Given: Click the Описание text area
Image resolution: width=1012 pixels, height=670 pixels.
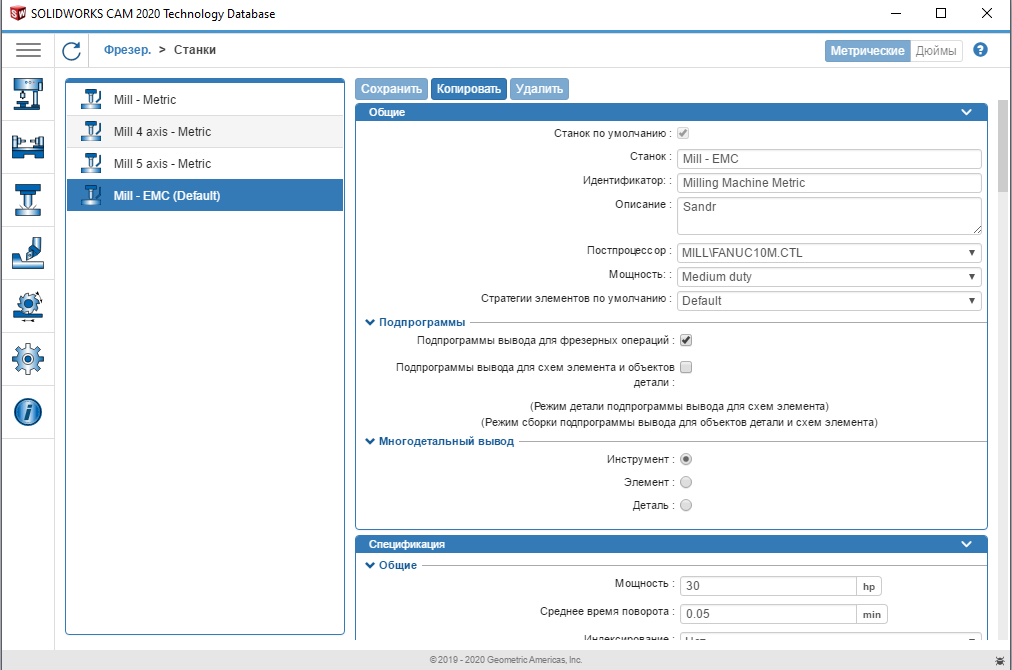Looking at the screenshot, I should [x=829, y=216].
